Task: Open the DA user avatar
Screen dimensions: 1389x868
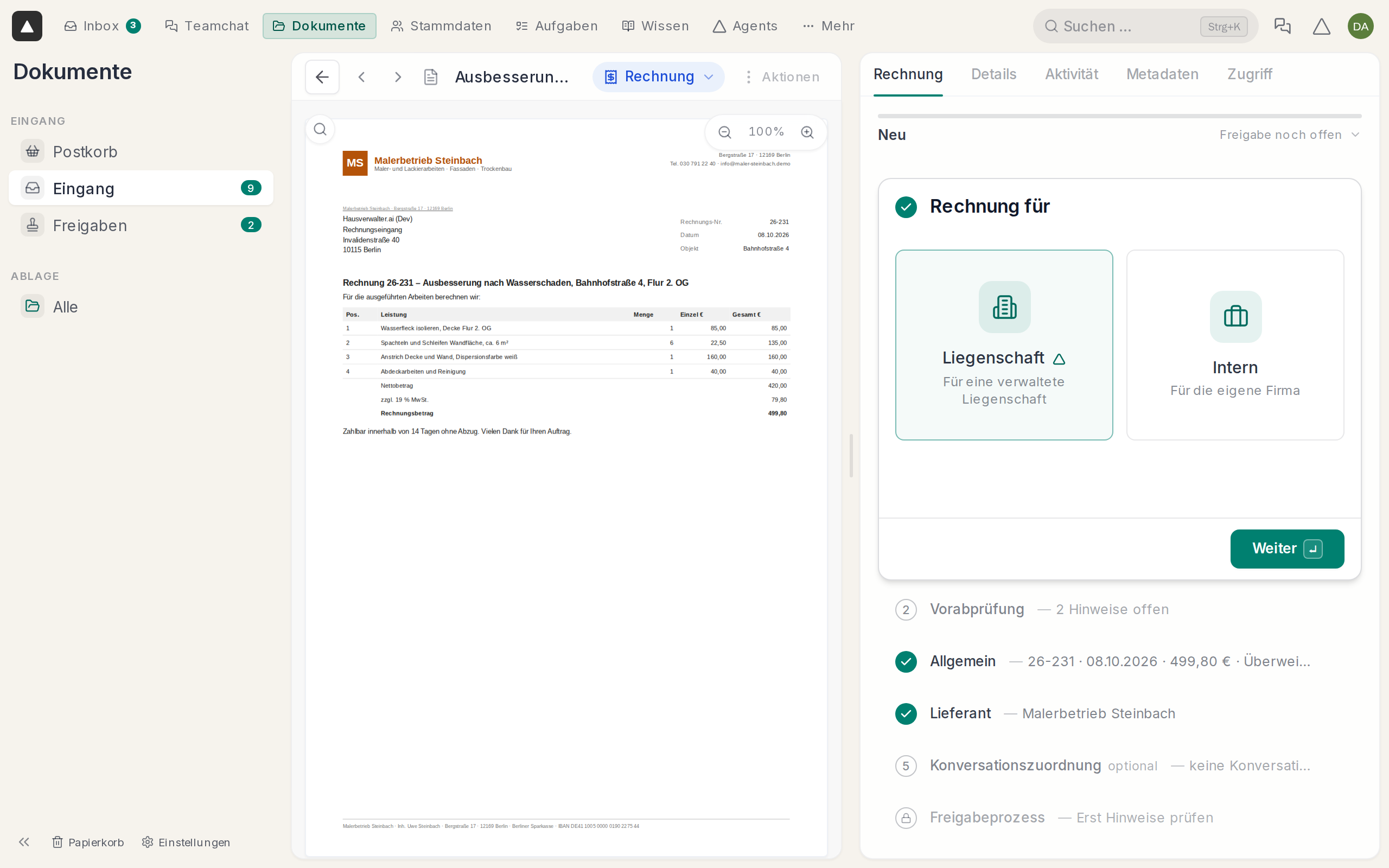Action: pyautogui.click(x=1360, y=26)
